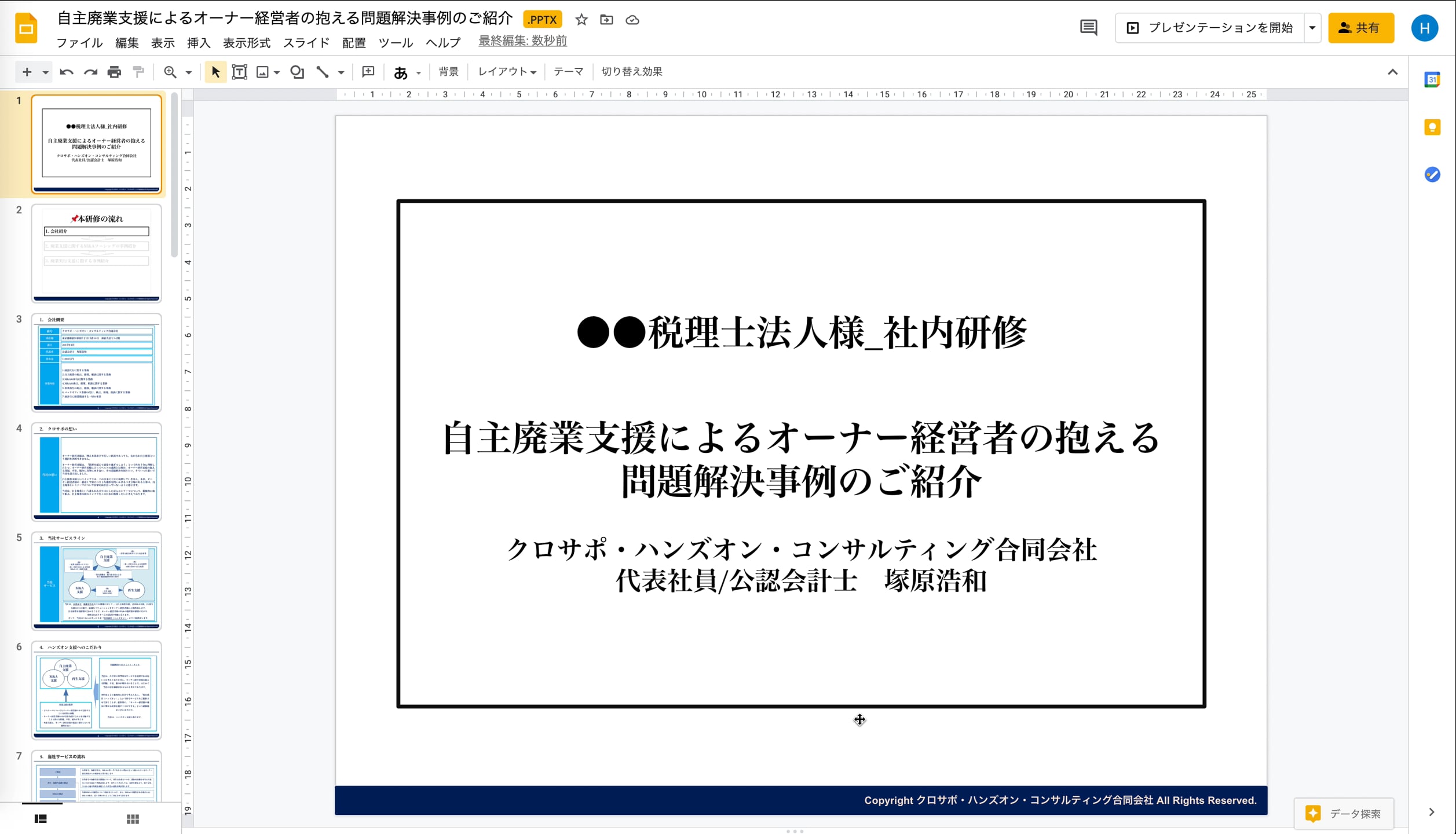Click the 共有 button
1456x834 pixels.
pos(1360,27)
